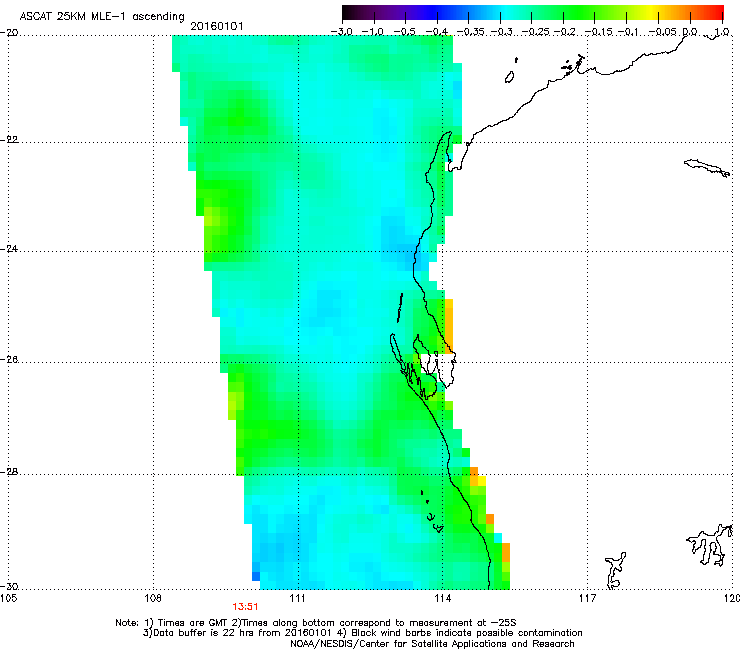Click 'Black wind barbs indicate possible contamination' note

[467, 633]
